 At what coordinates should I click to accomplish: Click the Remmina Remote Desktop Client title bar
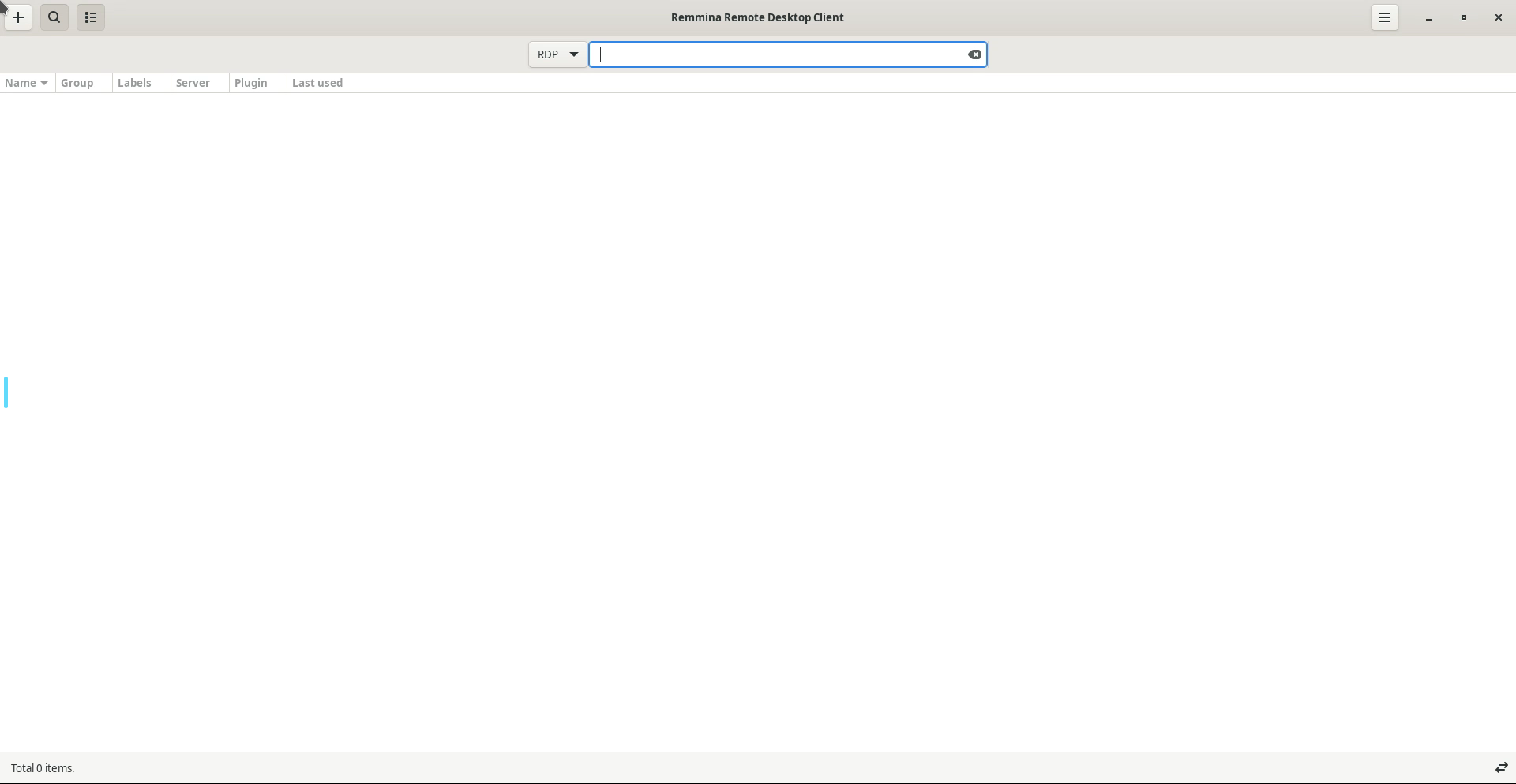(x=757, y=17)
